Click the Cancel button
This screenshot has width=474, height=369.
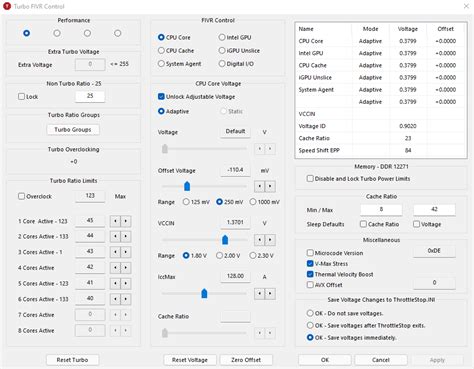[x=381, y=360]
